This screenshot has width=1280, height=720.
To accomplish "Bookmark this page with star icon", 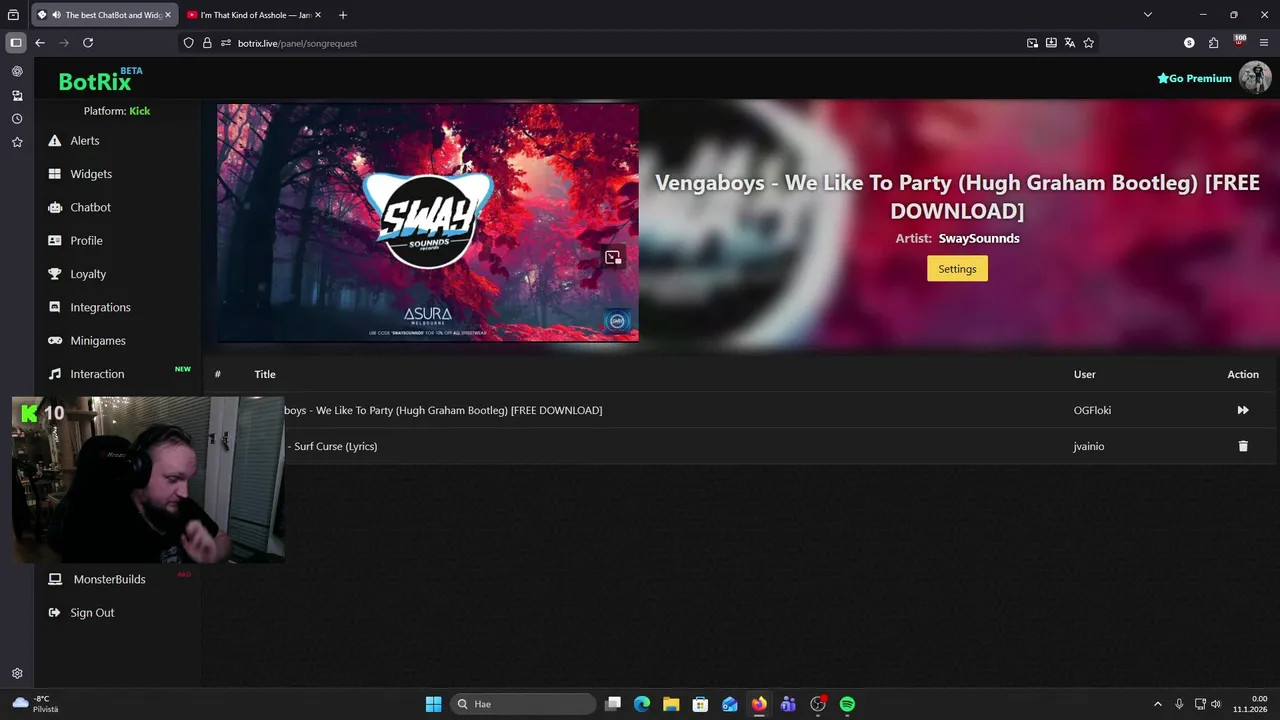I will [1089, 43].
